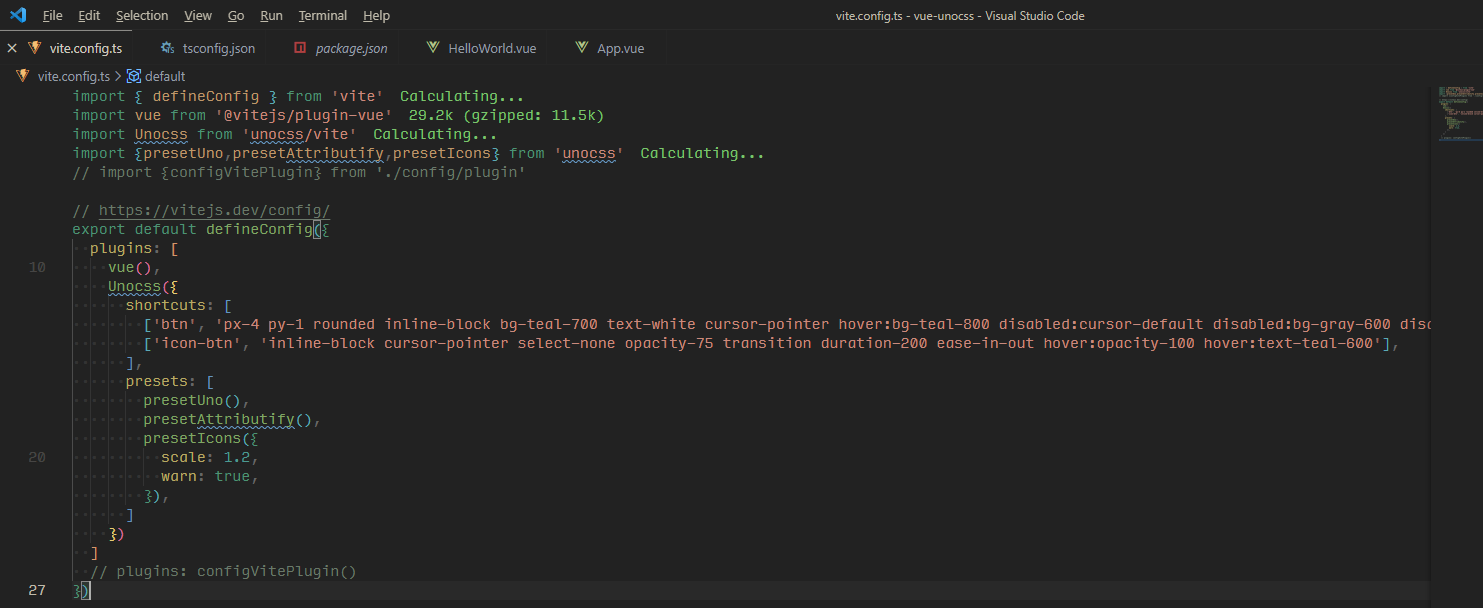
Task: Open the Terminal menu
Action: [322, 15]
